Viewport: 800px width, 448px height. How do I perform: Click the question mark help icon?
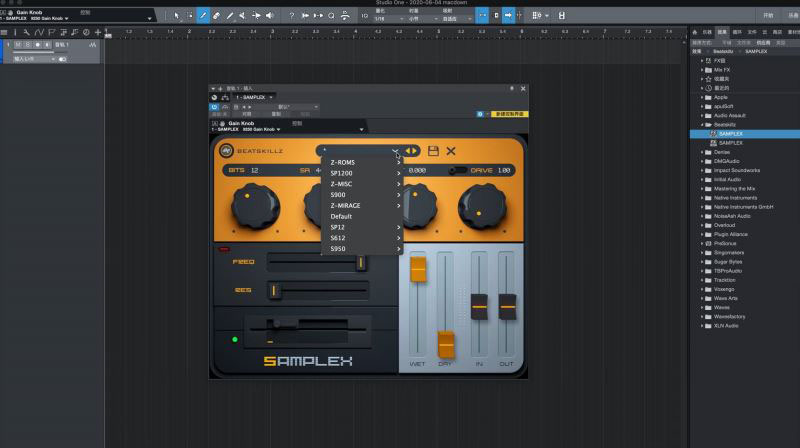291,16
